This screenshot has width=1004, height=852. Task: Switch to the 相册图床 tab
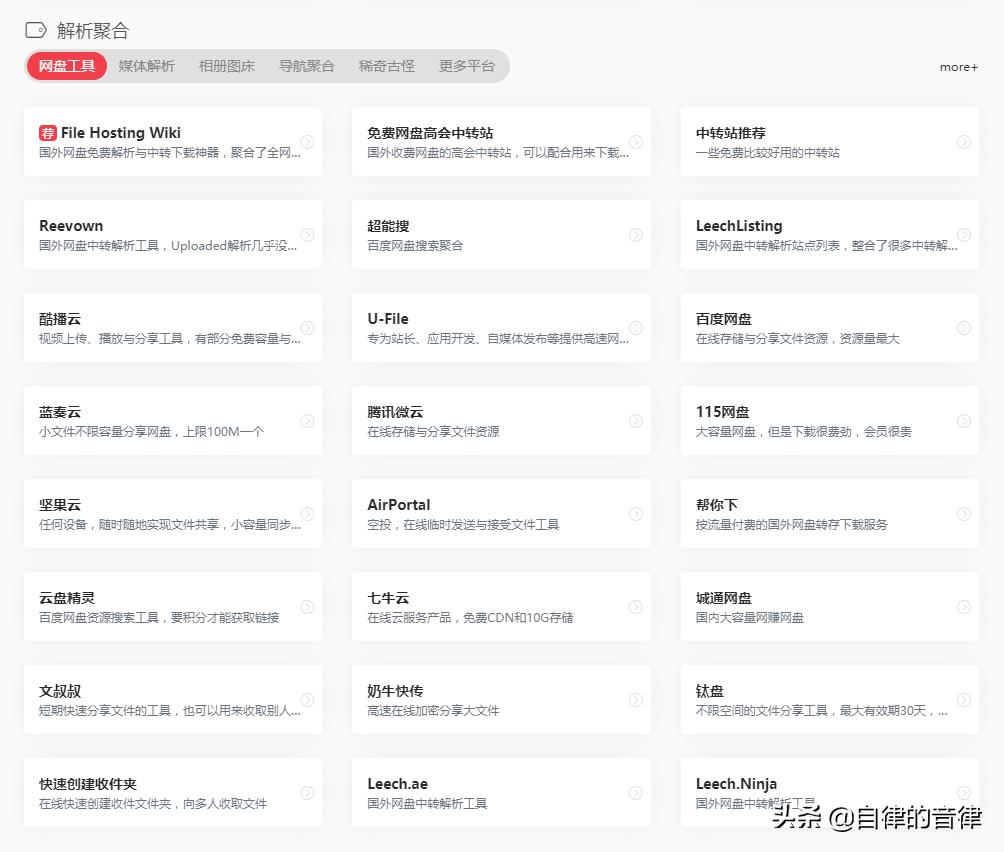226,66
